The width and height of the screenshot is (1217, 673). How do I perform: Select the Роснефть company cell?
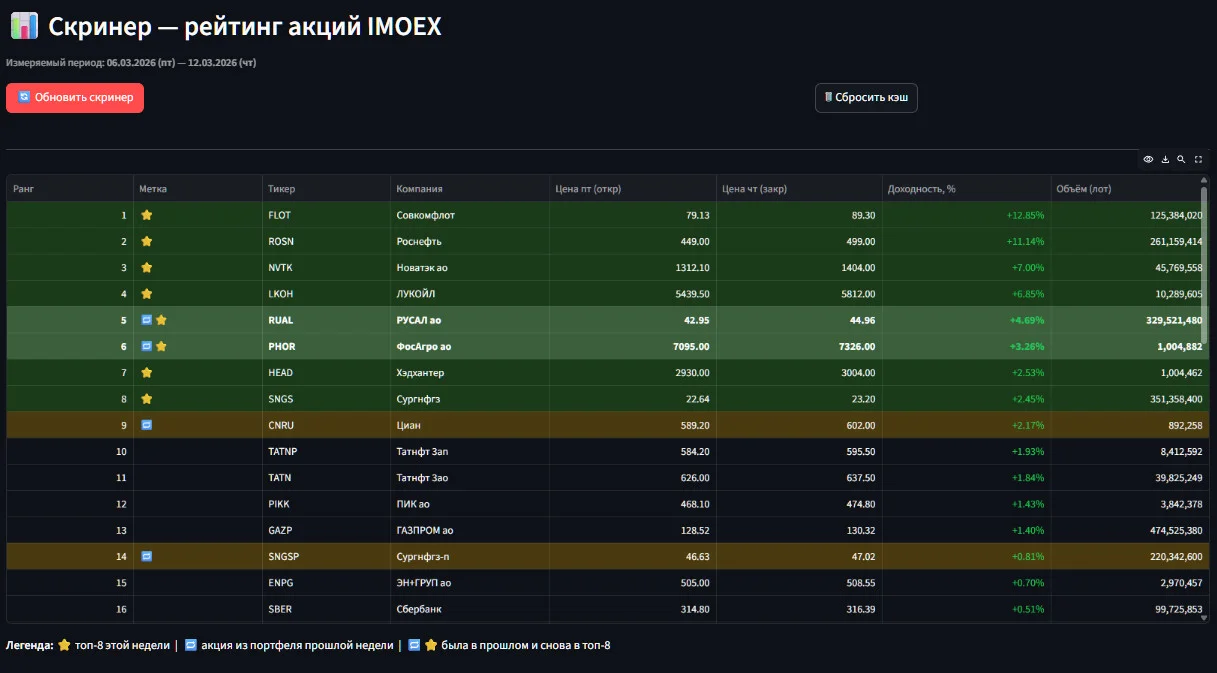click(x=469, y=241)
